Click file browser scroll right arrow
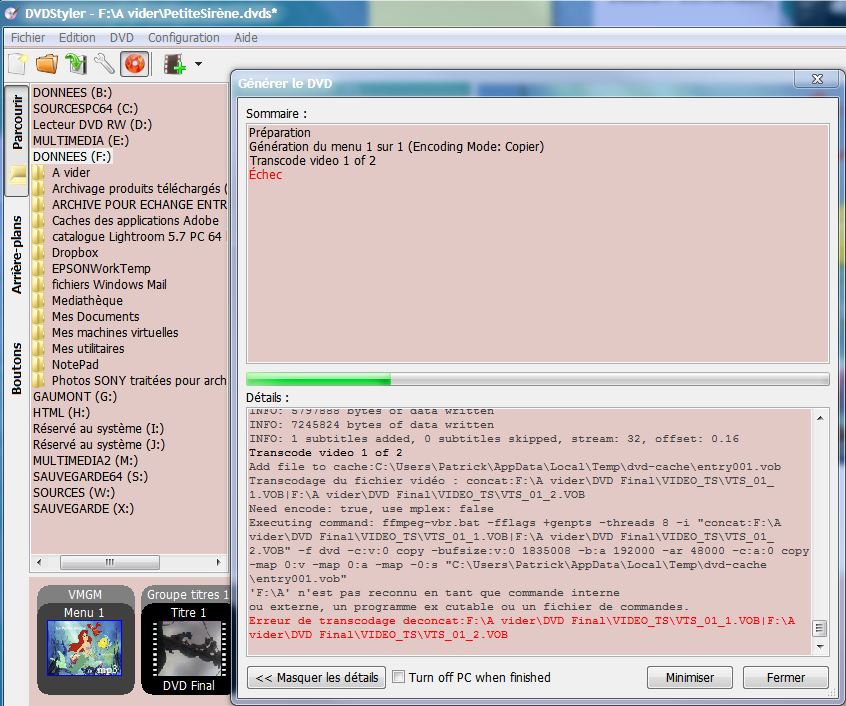Viewport: 846px width, 706px height. [x=219, y=563]
